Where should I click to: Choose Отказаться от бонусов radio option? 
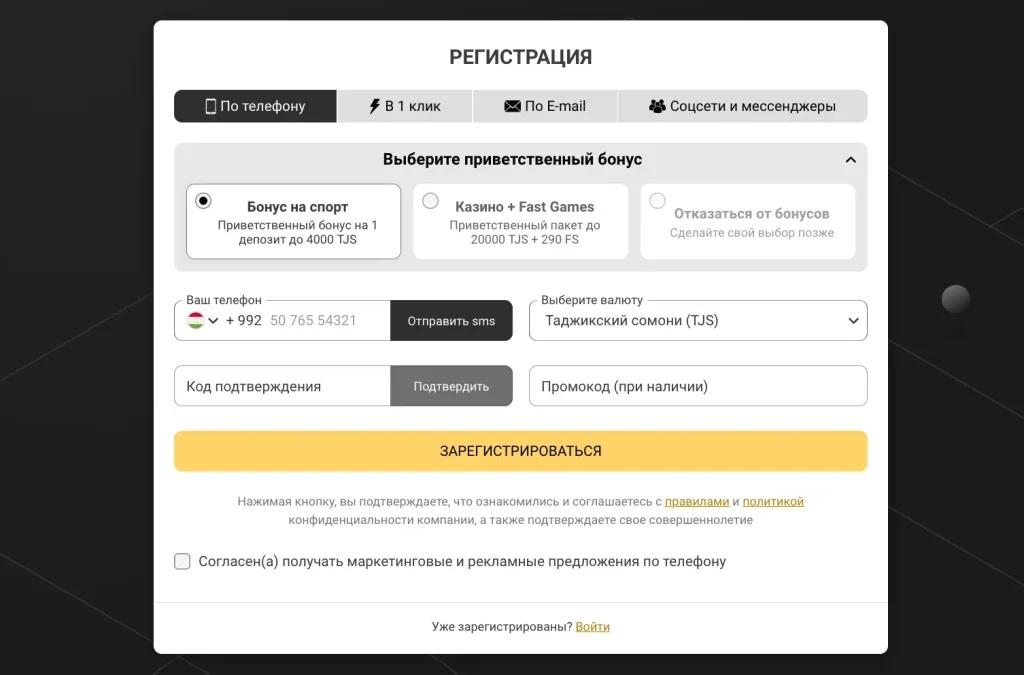[x=658, y=200]
